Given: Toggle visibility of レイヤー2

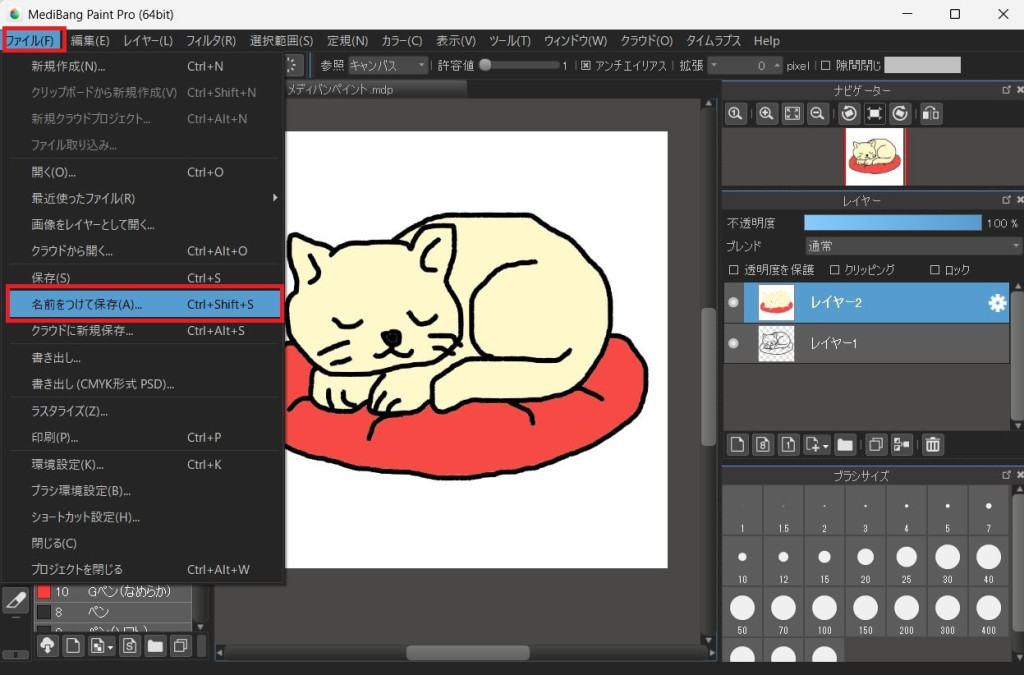Looking at the screenshot, I should click(733, 302).
